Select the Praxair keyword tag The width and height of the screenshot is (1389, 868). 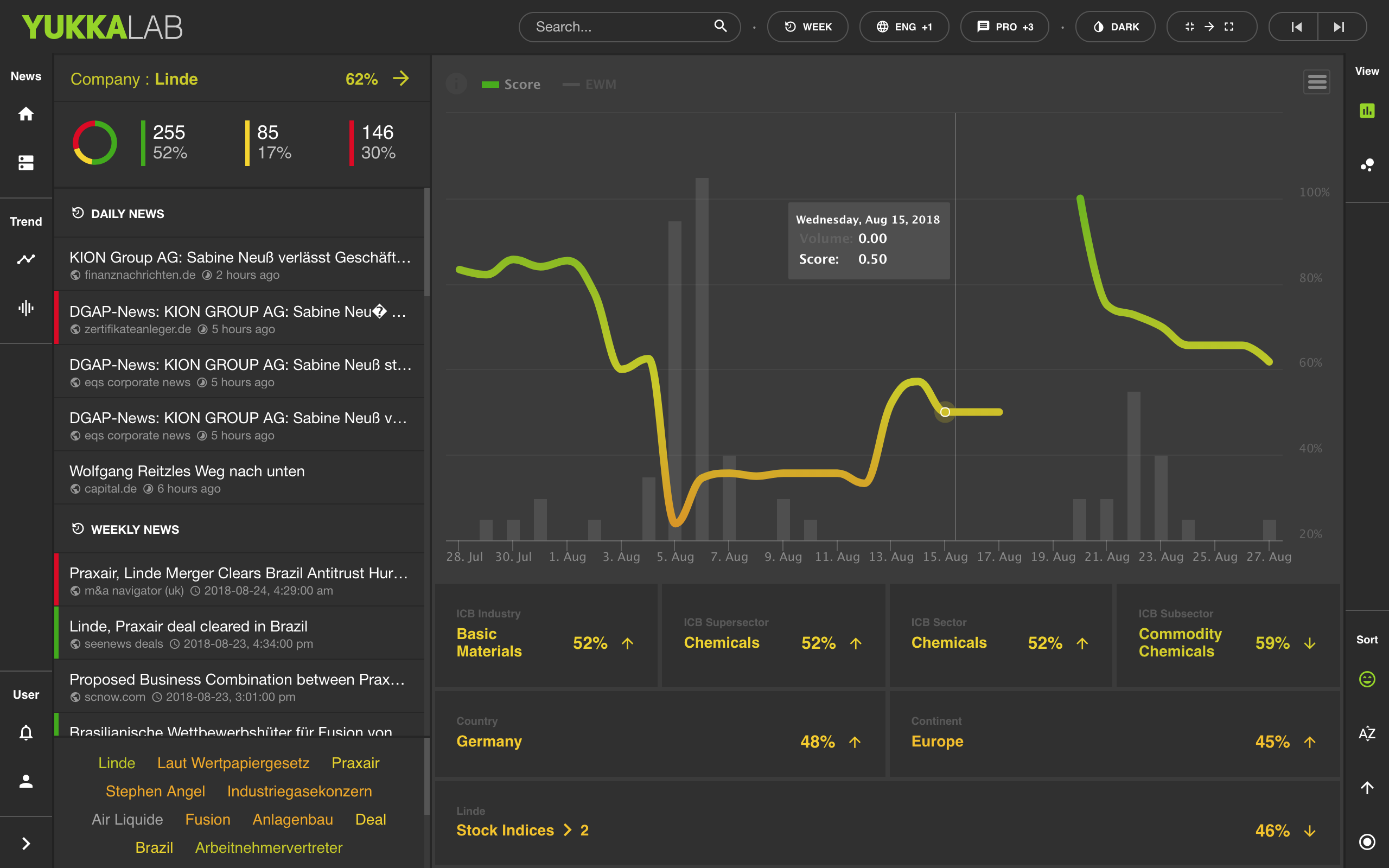355,763
